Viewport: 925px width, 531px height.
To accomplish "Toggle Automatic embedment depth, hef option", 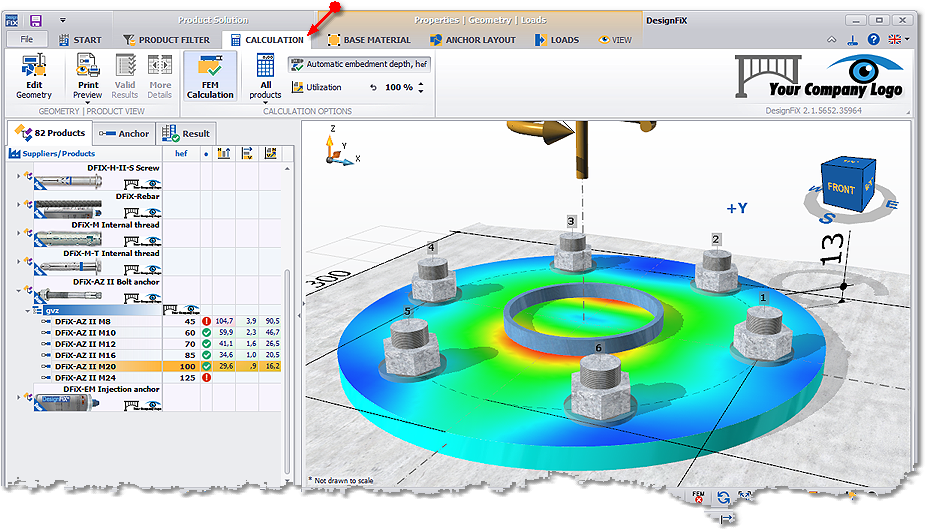I will tap(359, 64).
